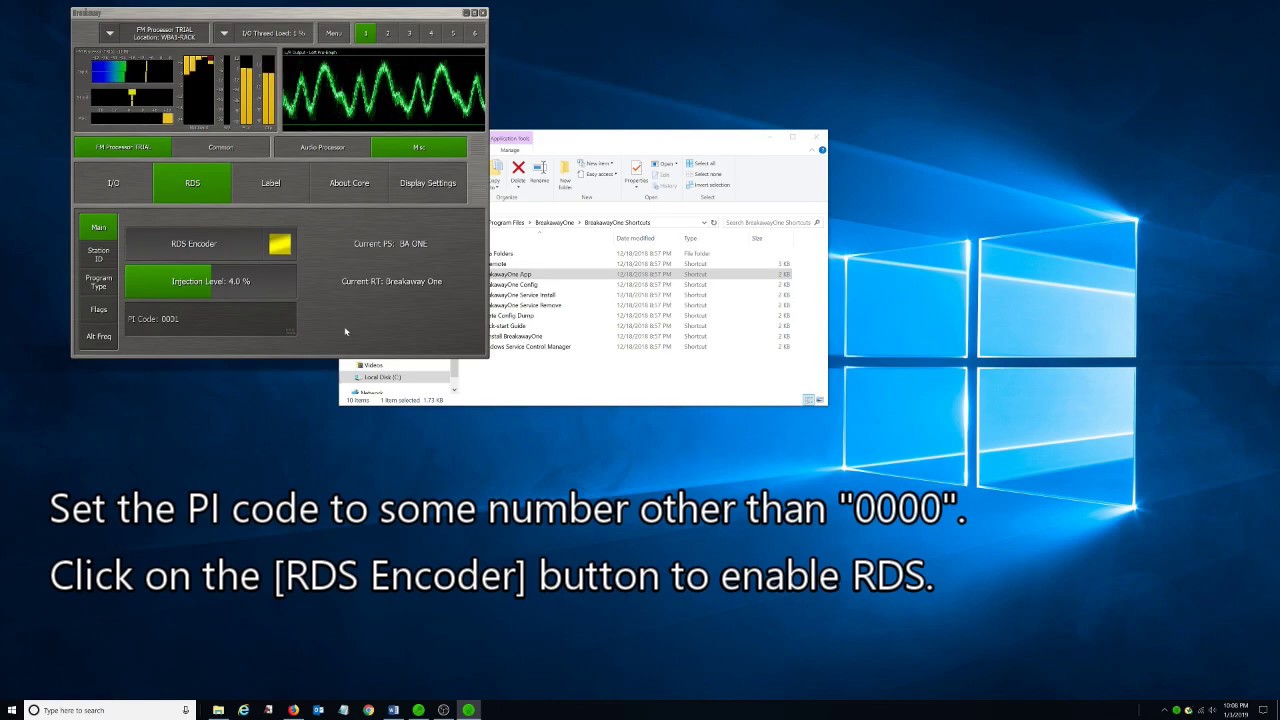Screen dimensions: 1280x720
Task: Select preset slot 1
Action: click(x=366, y=33)
